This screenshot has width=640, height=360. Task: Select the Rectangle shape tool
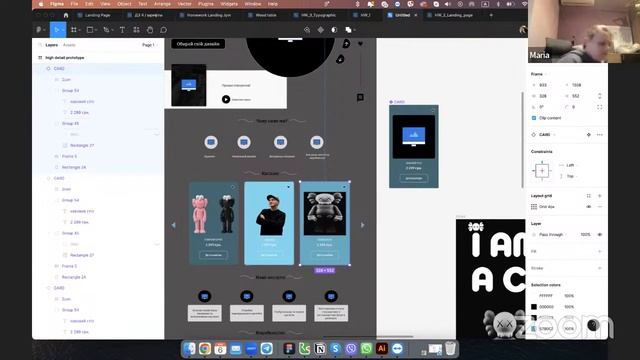click(90, 30)
